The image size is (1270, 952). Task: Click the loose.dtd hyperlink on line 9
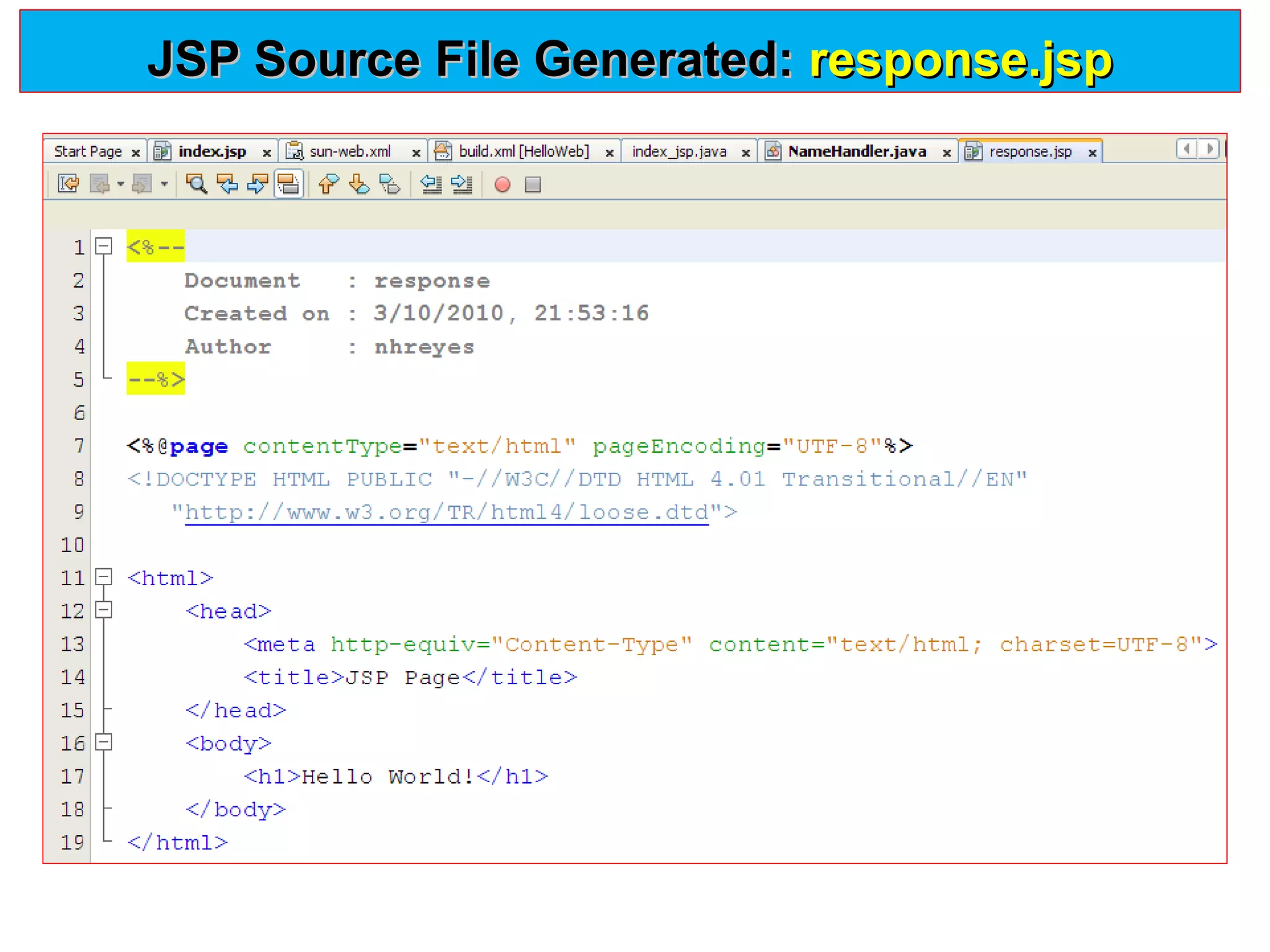click(x=446, y=513)
